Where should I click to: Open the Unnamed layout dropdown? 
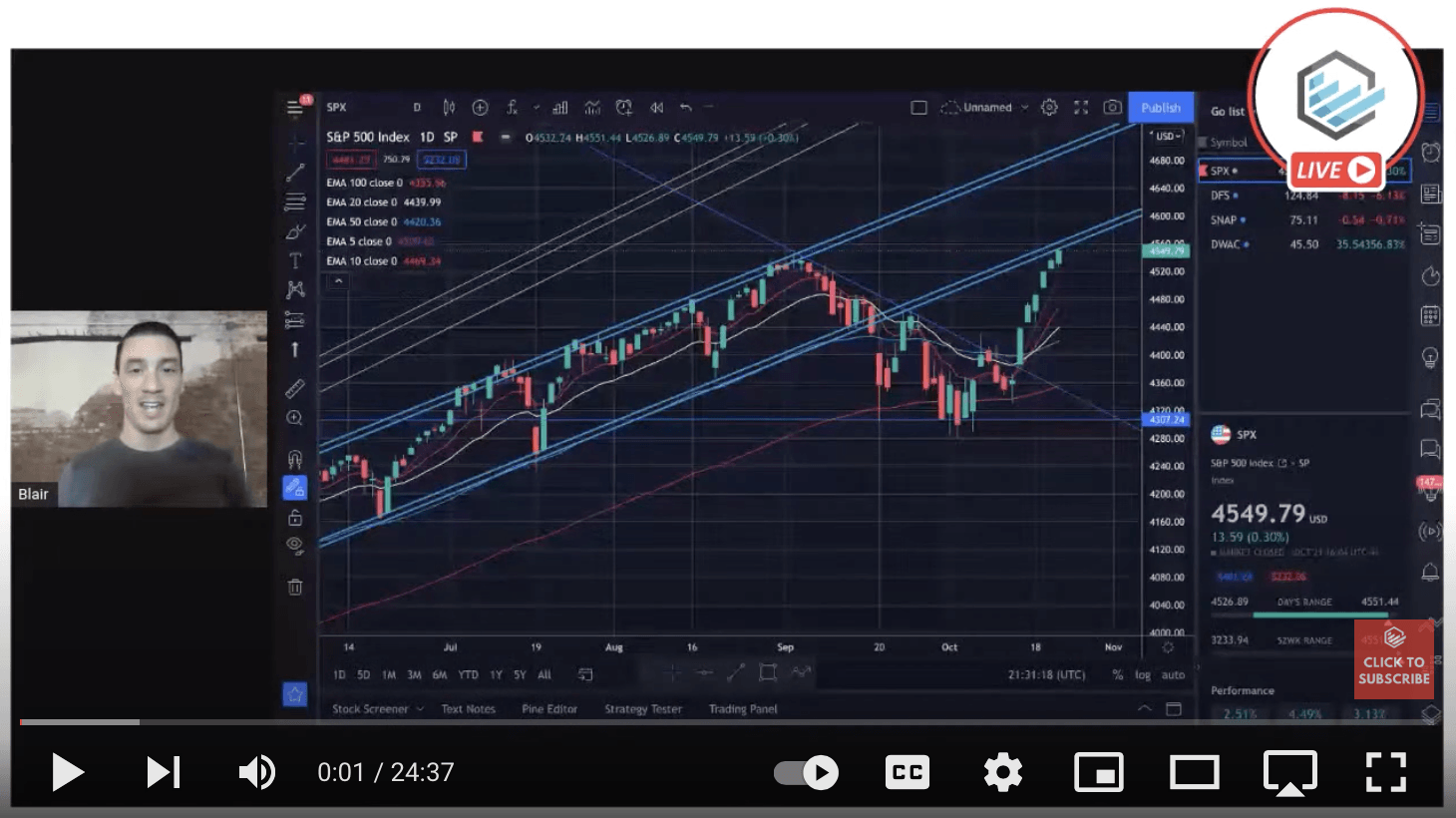(987, 108)
